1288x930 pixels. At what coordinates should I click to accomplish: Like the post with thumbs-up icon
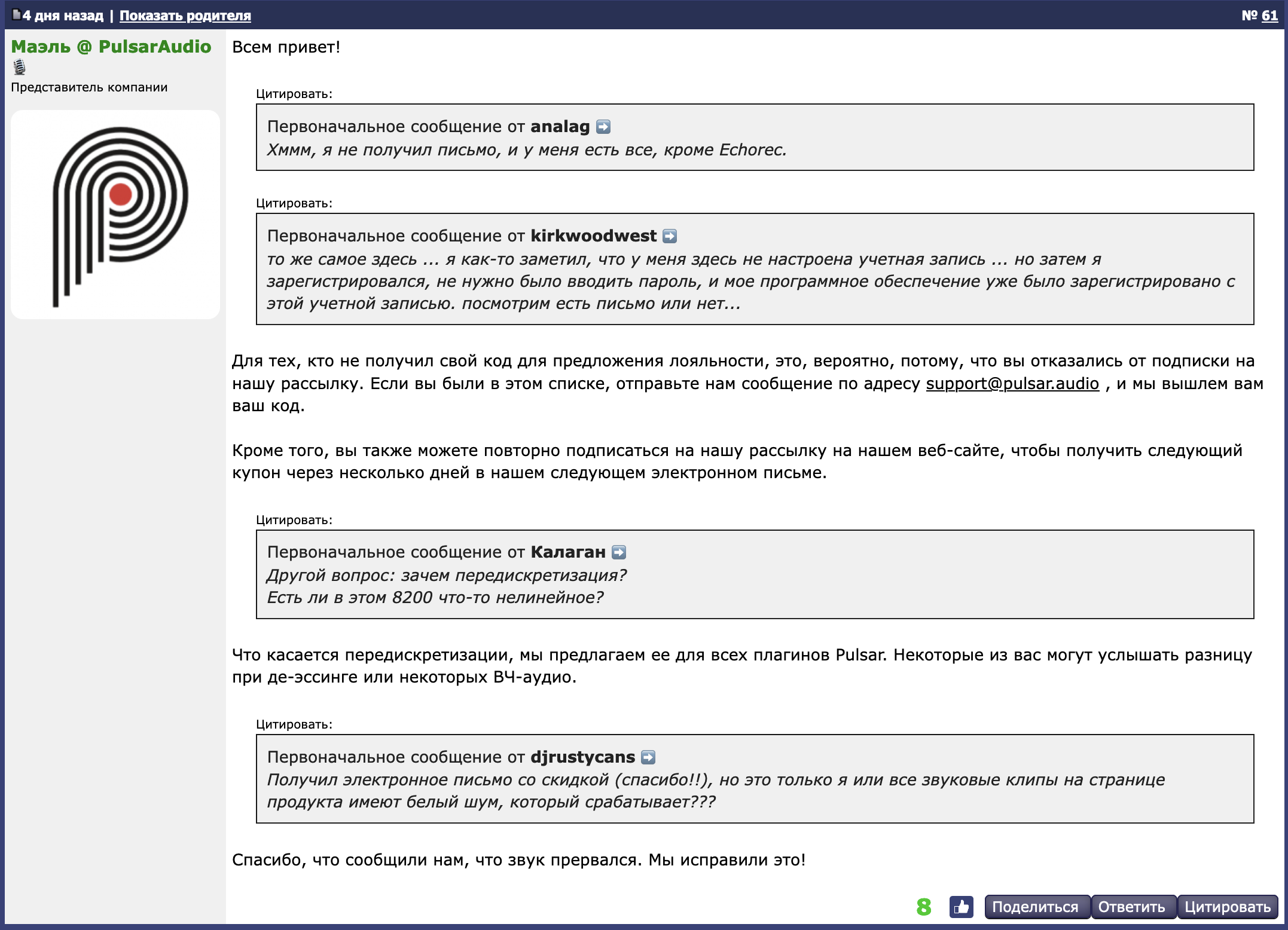[x=961, y=907]
